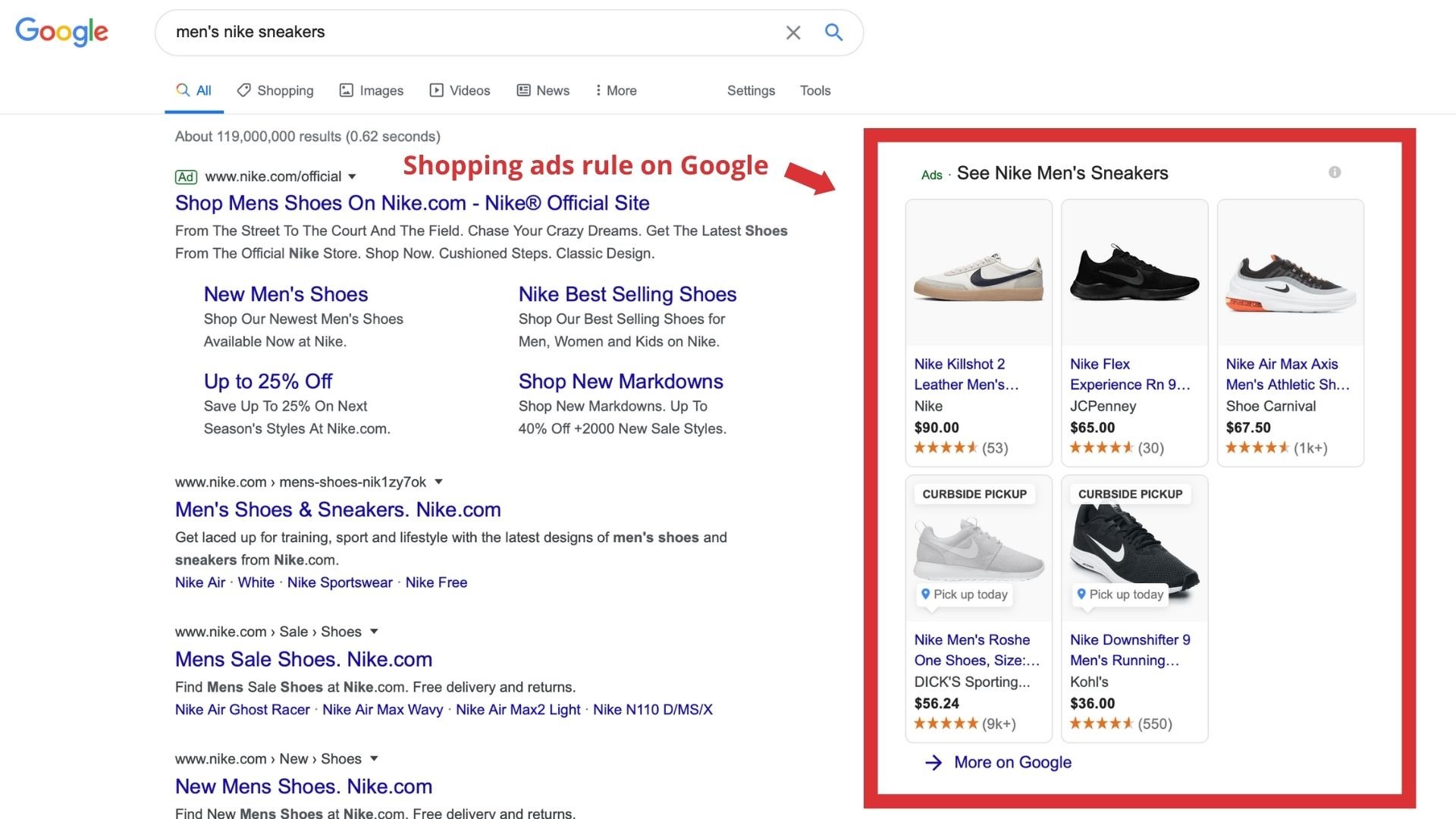The image size is (1456, 819).
Task: Click the DICK'S Sporting seller name
Action: pos(972,682)
